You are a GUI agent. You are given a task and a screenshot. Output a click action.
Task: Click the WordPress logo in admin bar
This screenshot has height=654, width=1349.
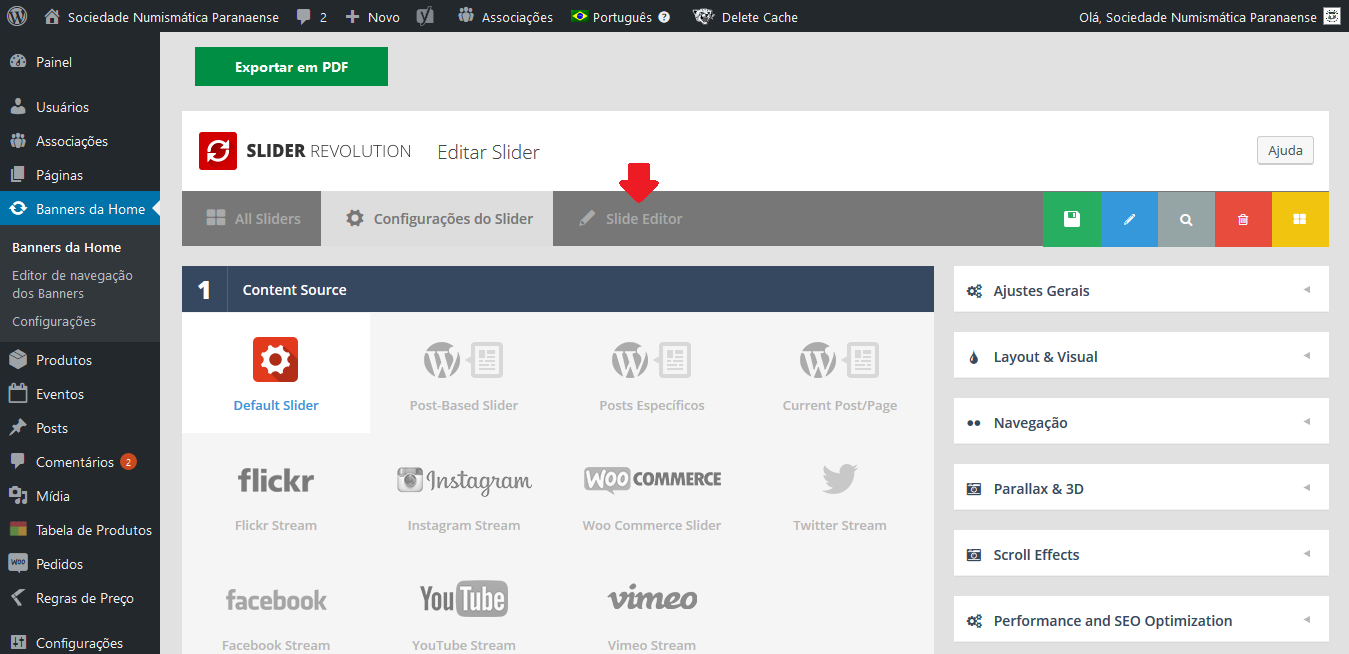point(17,16)
